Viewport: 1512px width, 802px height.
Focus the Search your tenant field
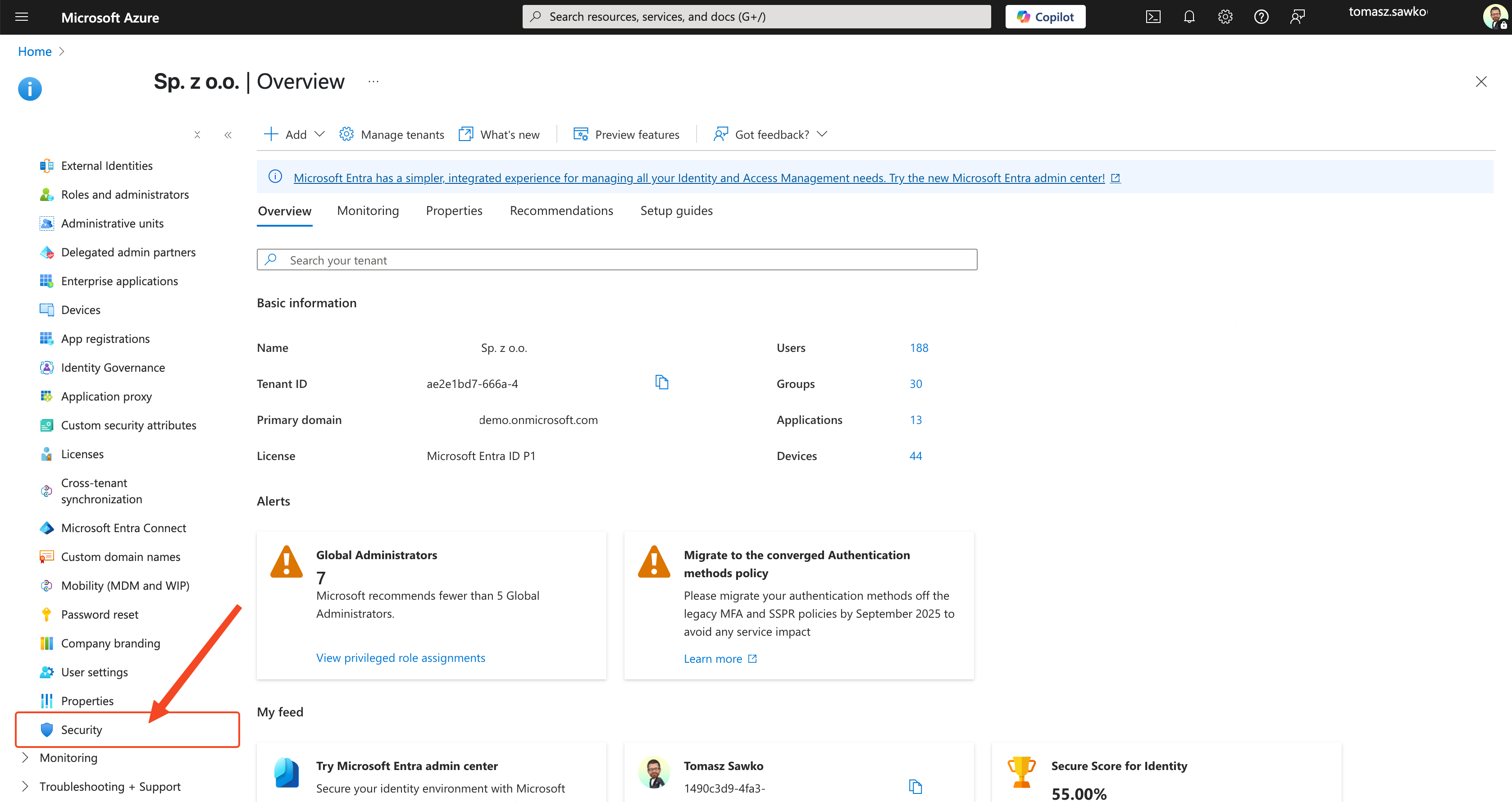(x=617, y=260)
